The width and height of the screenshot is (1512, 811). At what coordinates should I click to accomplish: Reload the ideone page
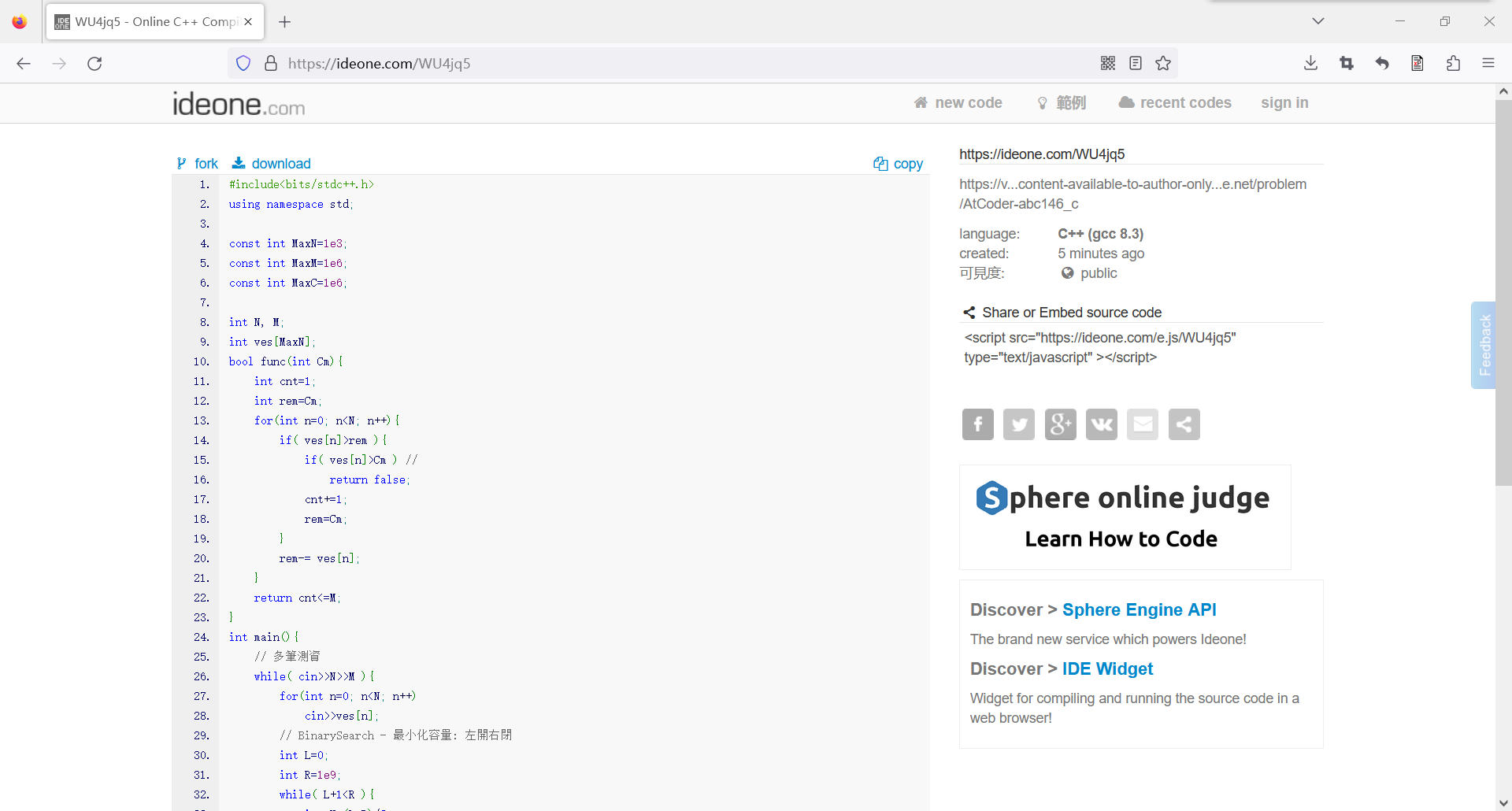pyautogui.click(x=94, y=64)
